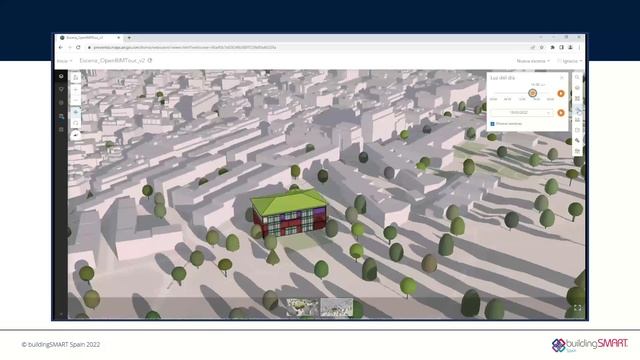Open the basemap gallery grid icon
The image size is (640, 360).
[x=577, y=98]
